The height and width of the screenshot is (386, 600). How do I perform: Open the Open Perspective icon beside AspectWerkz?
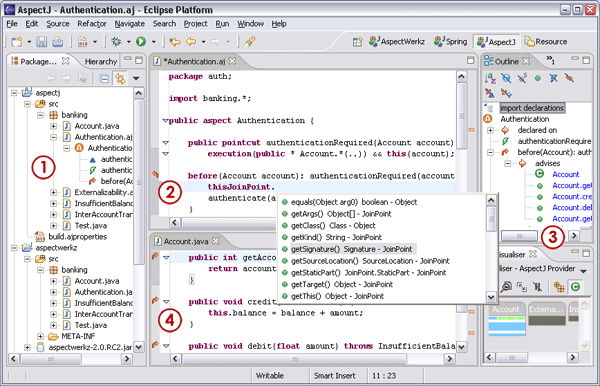pyautogui.click(x=357, y=42)
